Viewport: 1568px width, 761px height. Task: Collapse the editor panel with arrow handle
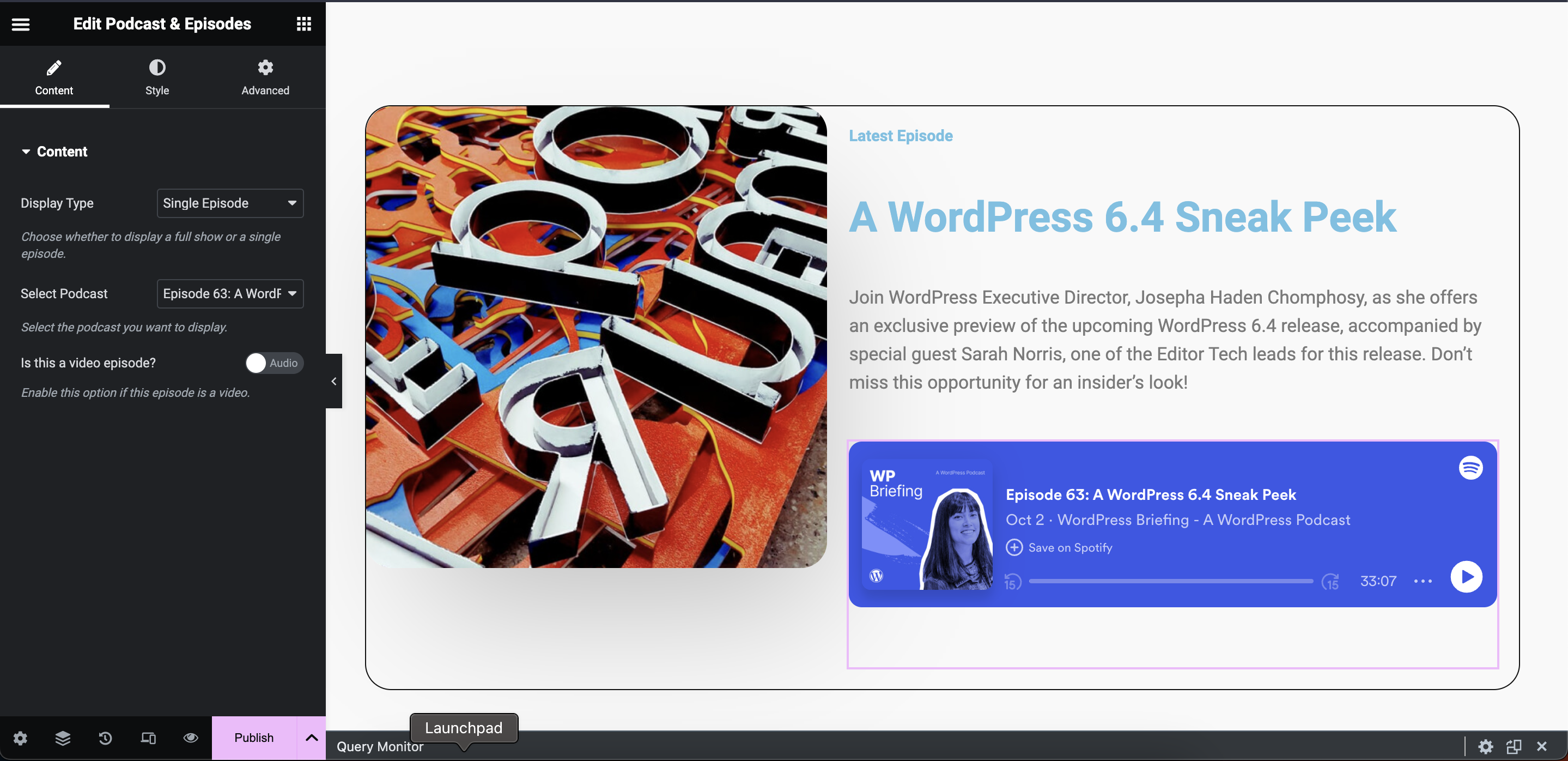click(x=333, y=381)
